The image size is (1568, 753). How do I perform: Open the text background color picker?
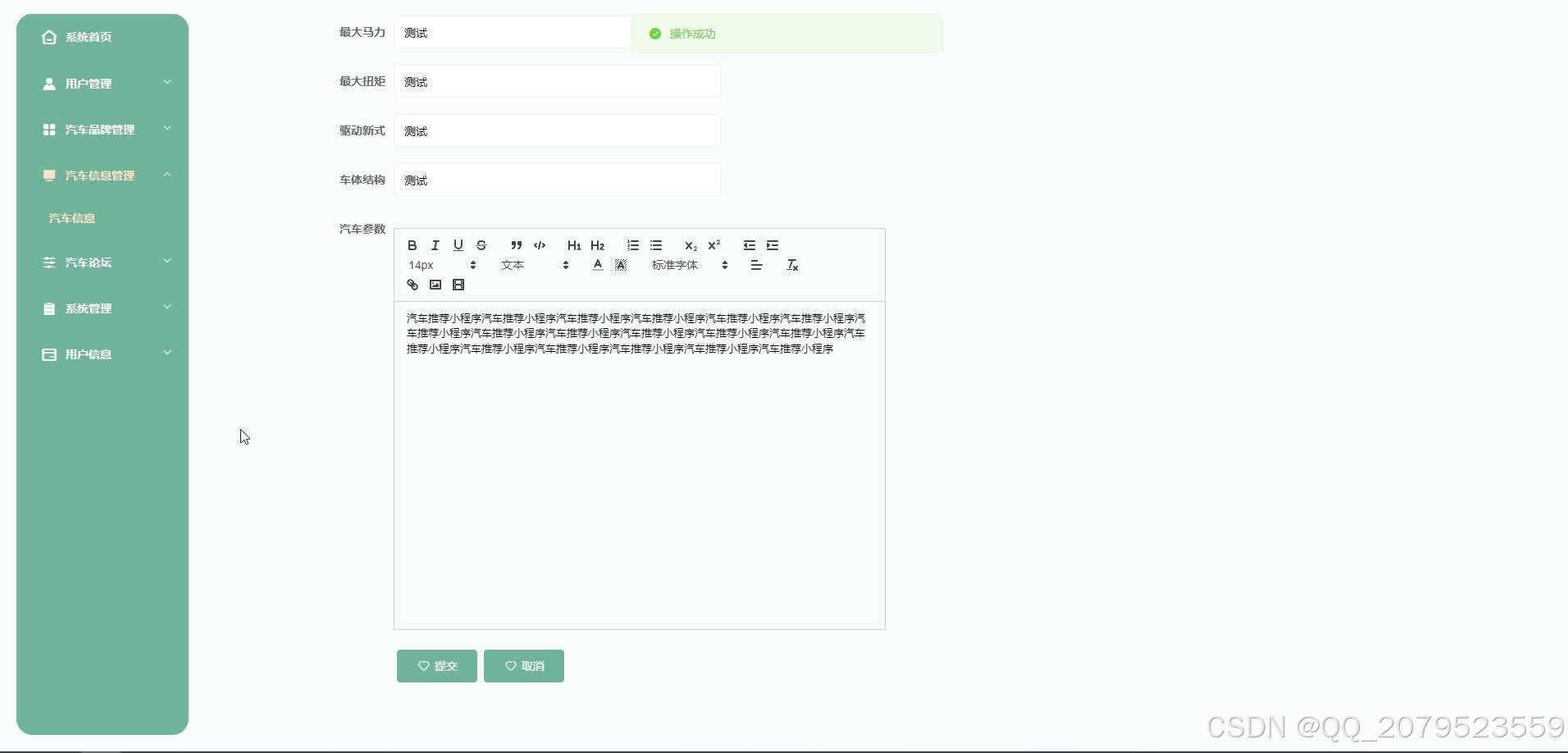click(621, 265)
